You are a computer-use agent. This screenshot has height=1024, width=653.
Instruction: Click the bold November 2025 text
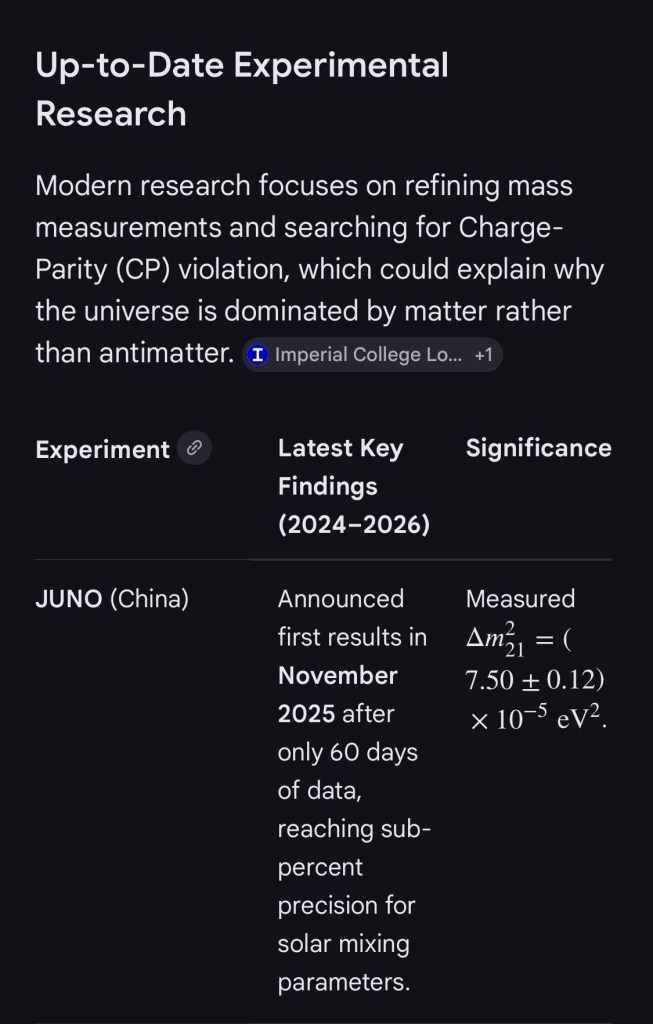click(337, 695)
